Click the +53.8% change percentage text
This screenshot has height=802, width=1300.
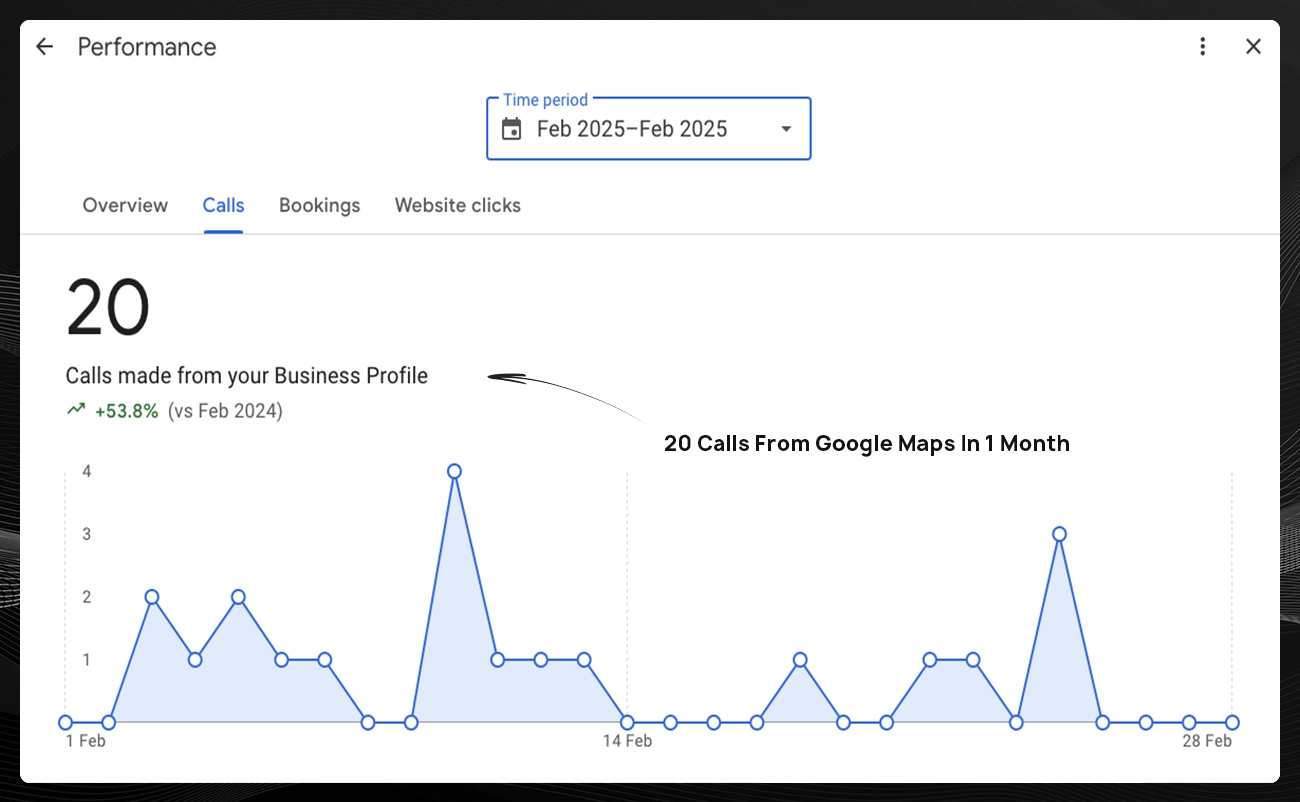point(127,411)
